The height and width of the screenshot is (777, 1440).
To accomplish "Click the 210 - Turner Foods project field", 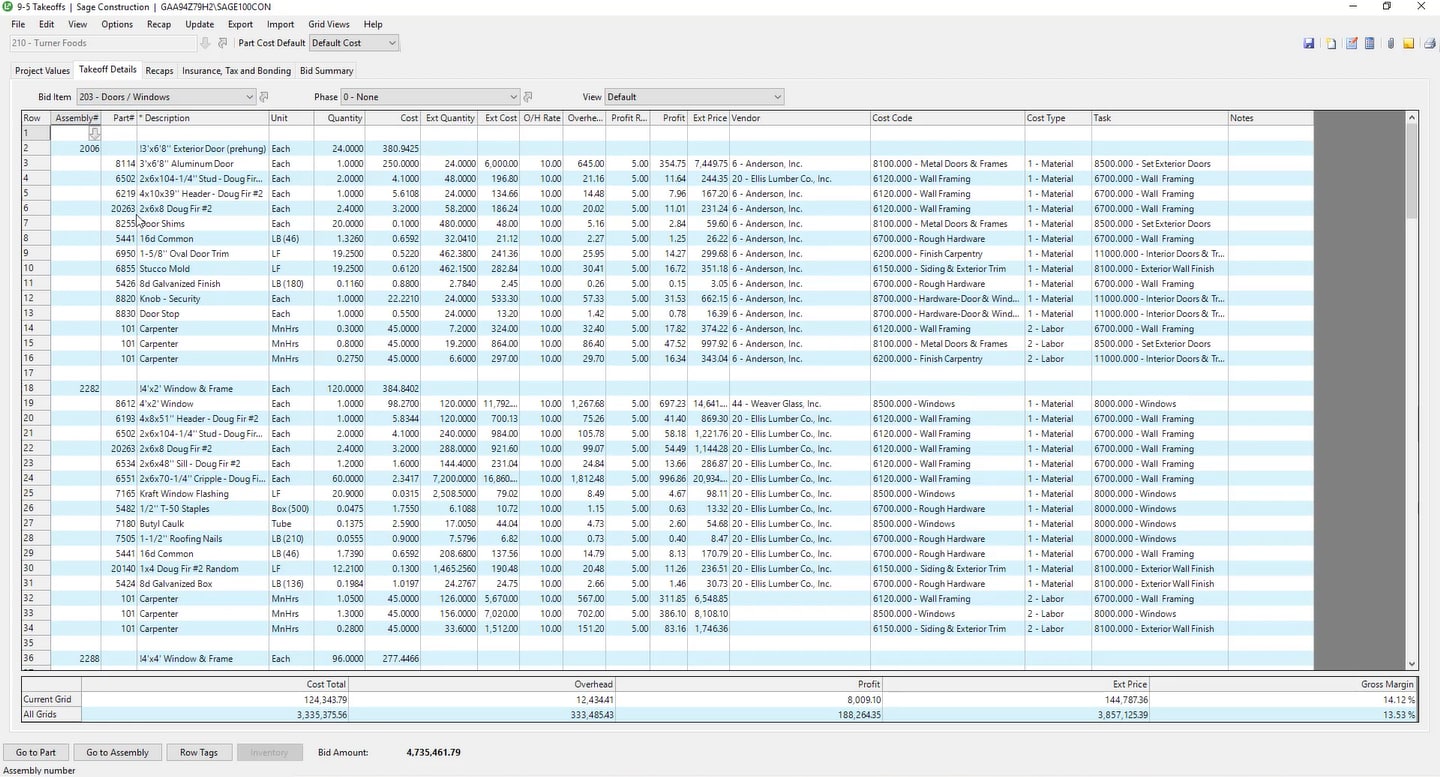I will point(103,43).
